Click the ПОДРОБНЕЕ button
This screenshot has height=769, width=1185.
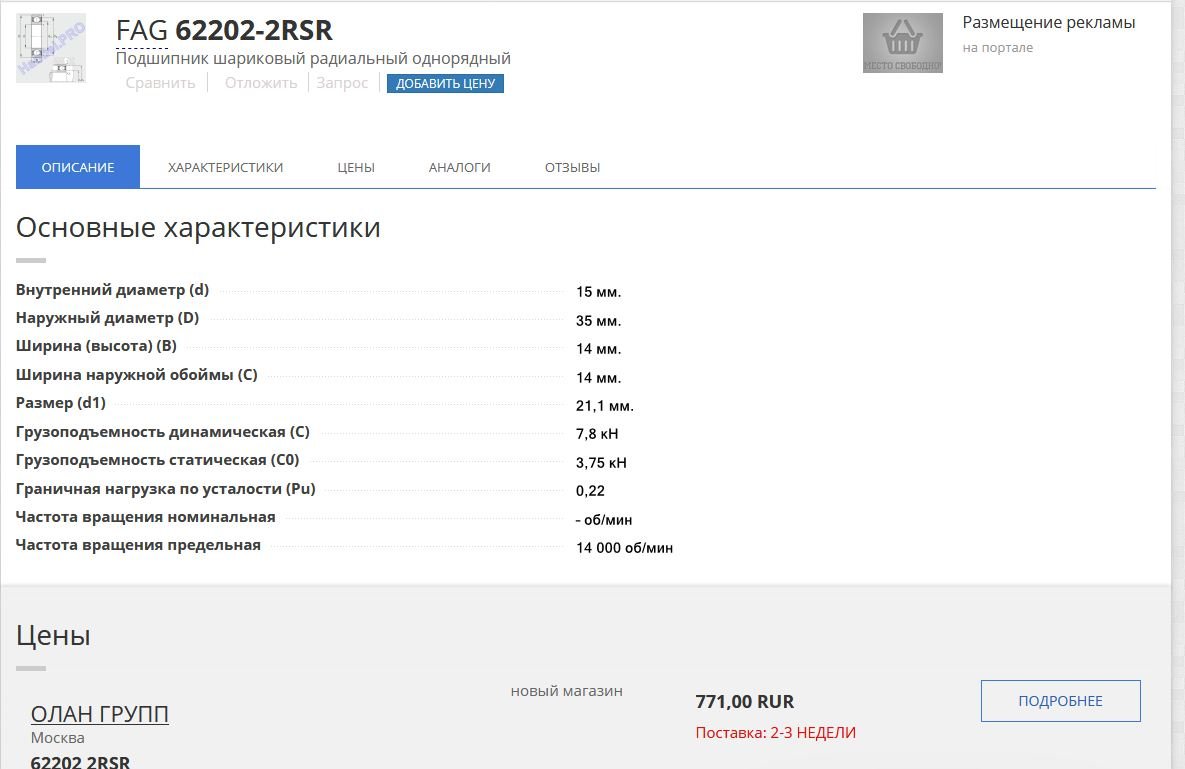pyautogui.click(x=1060, y=701)
